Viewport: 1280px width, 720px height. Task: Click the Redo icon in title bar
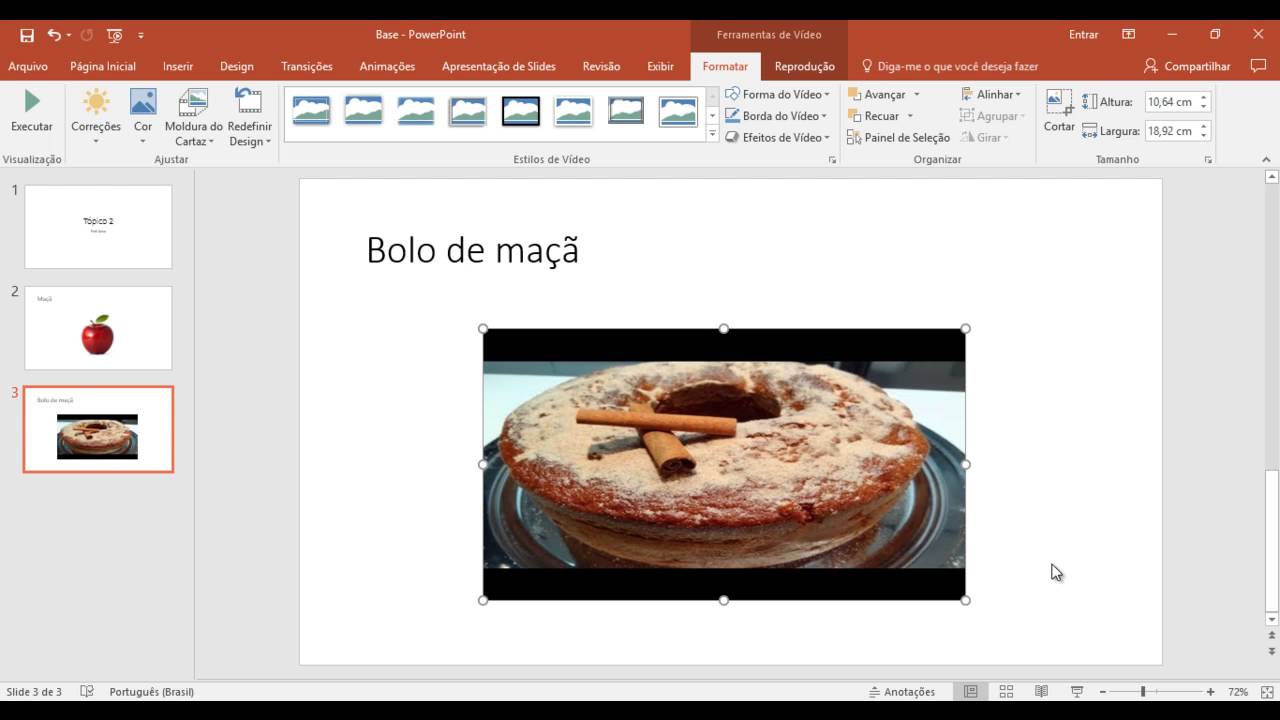[87, 35]
